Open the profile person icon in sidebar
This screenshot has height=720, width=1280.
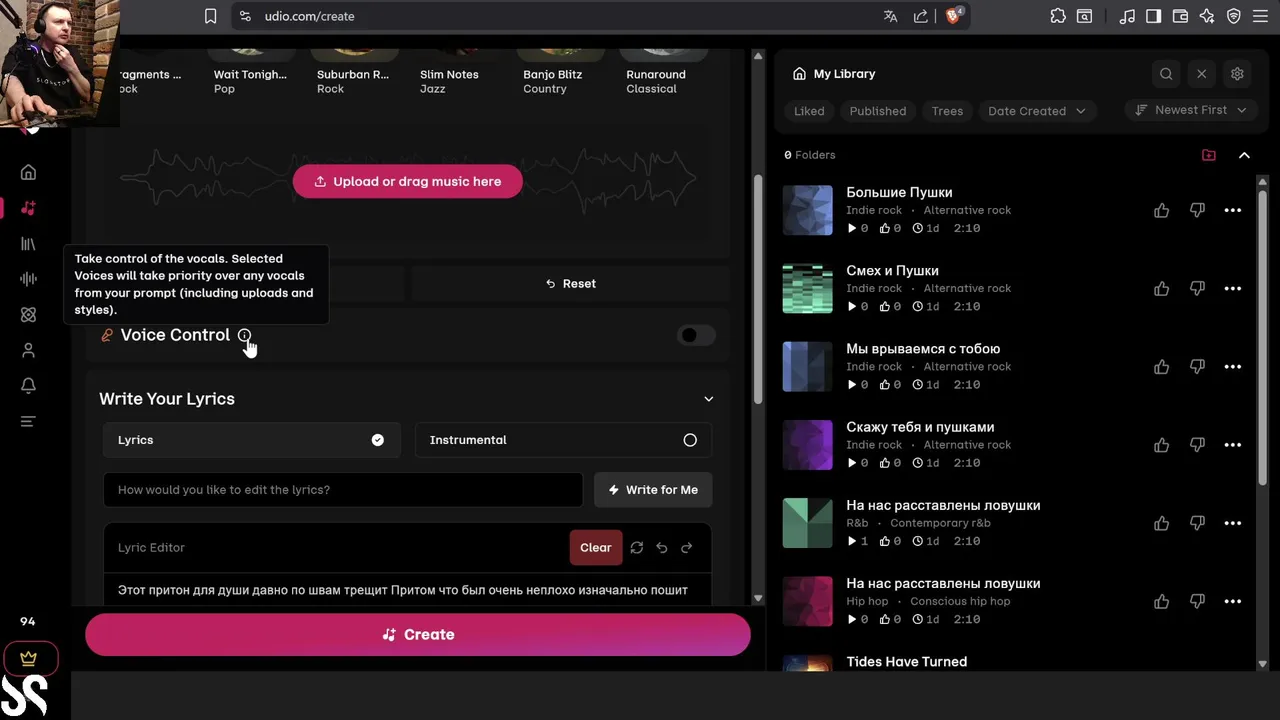click(28, 350)
